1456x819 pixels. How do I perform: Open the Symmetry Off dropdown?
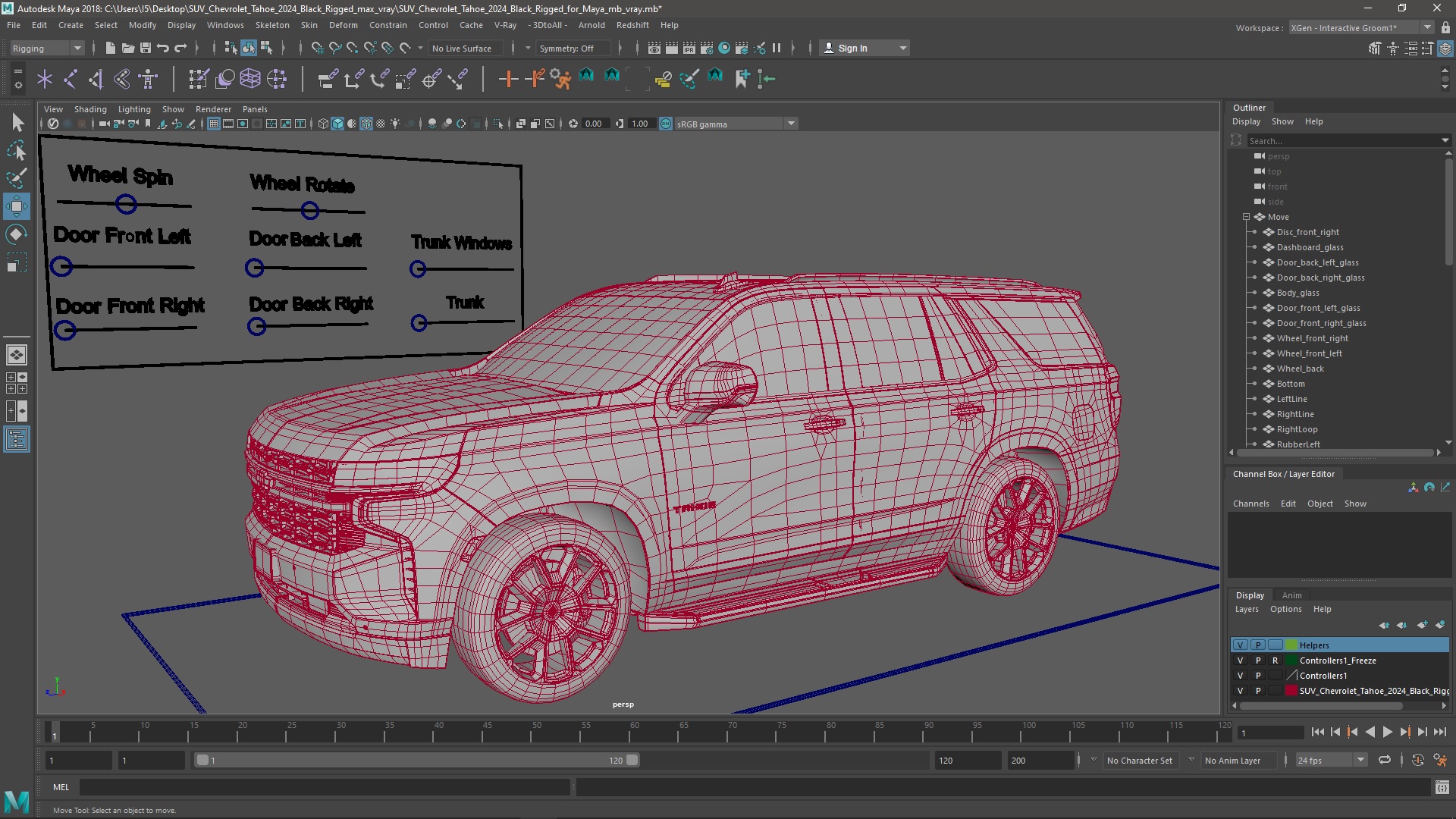[x=574, y=48]
